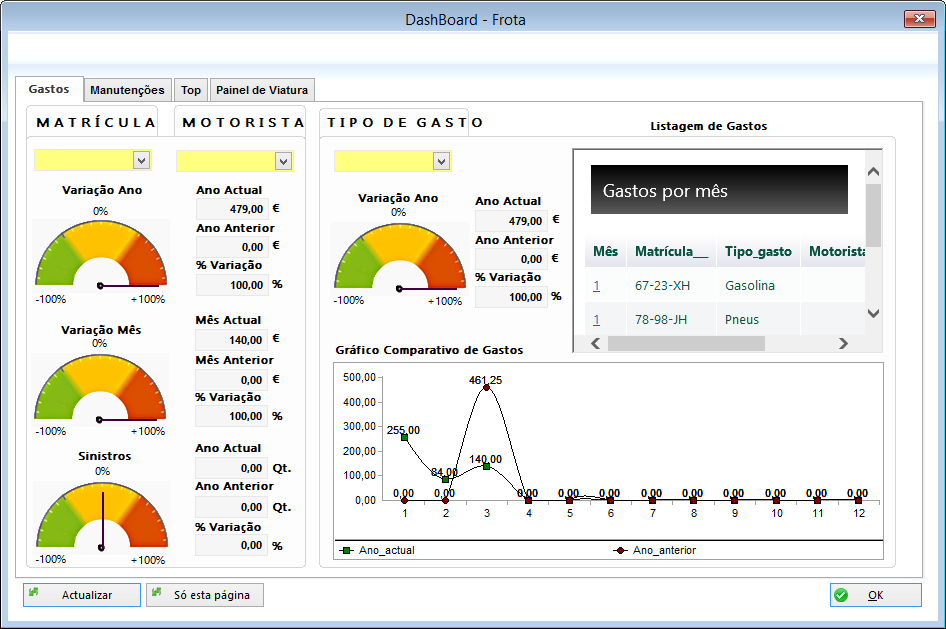Click the Actualizar button
Screen dimensions: 946x629
(x=82, y=595)
